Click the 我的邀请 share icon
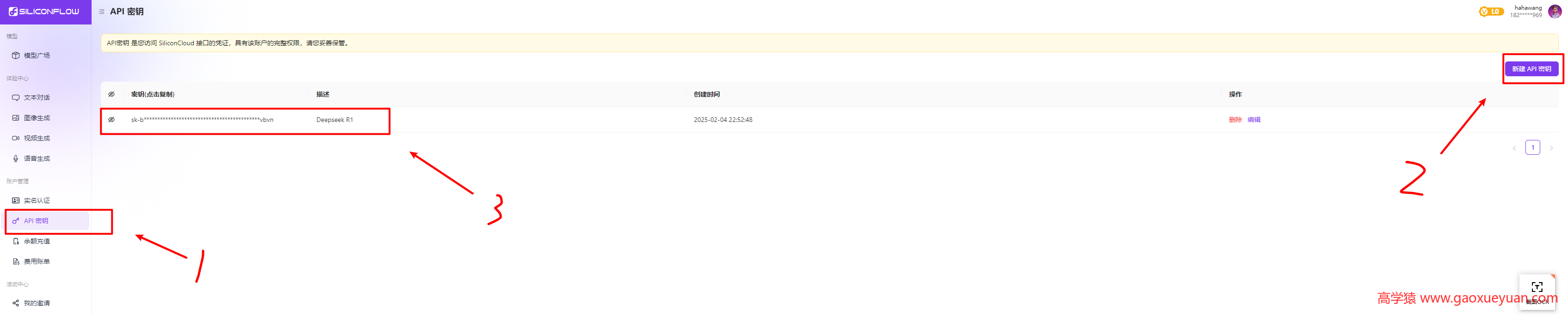1568x315 pixels. coord(16,303)
